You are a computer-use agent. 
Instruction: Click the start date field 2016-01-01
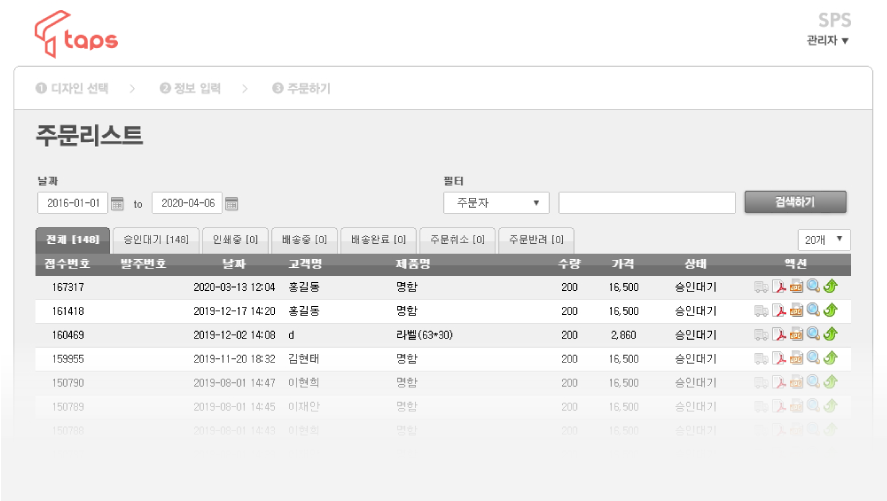(x=72, y=203)
